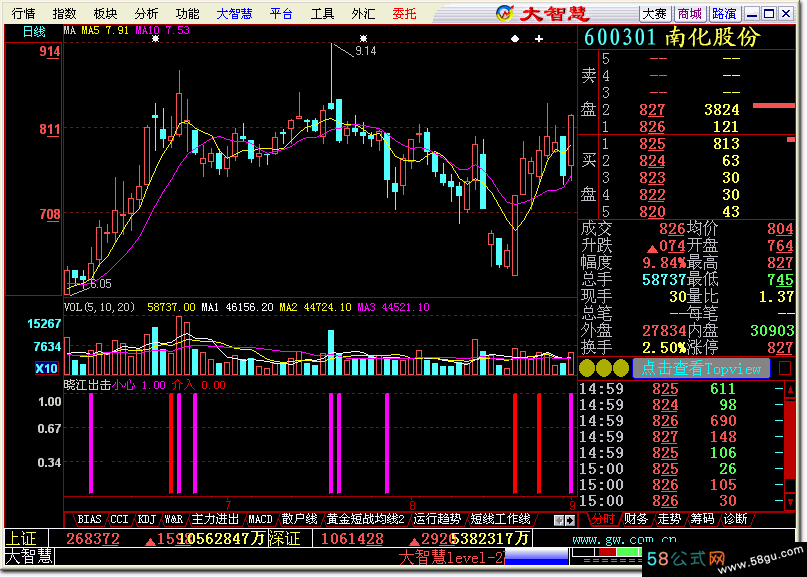807x577 pixels.
Task: Open the 分析 menu
Action: pos(147,13)
